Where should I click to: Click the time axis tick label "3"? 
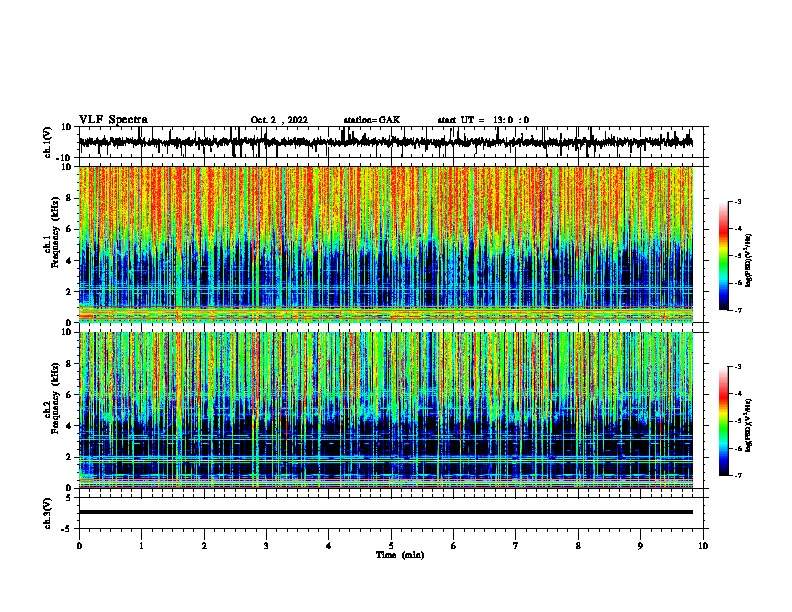tap(266, 546)
